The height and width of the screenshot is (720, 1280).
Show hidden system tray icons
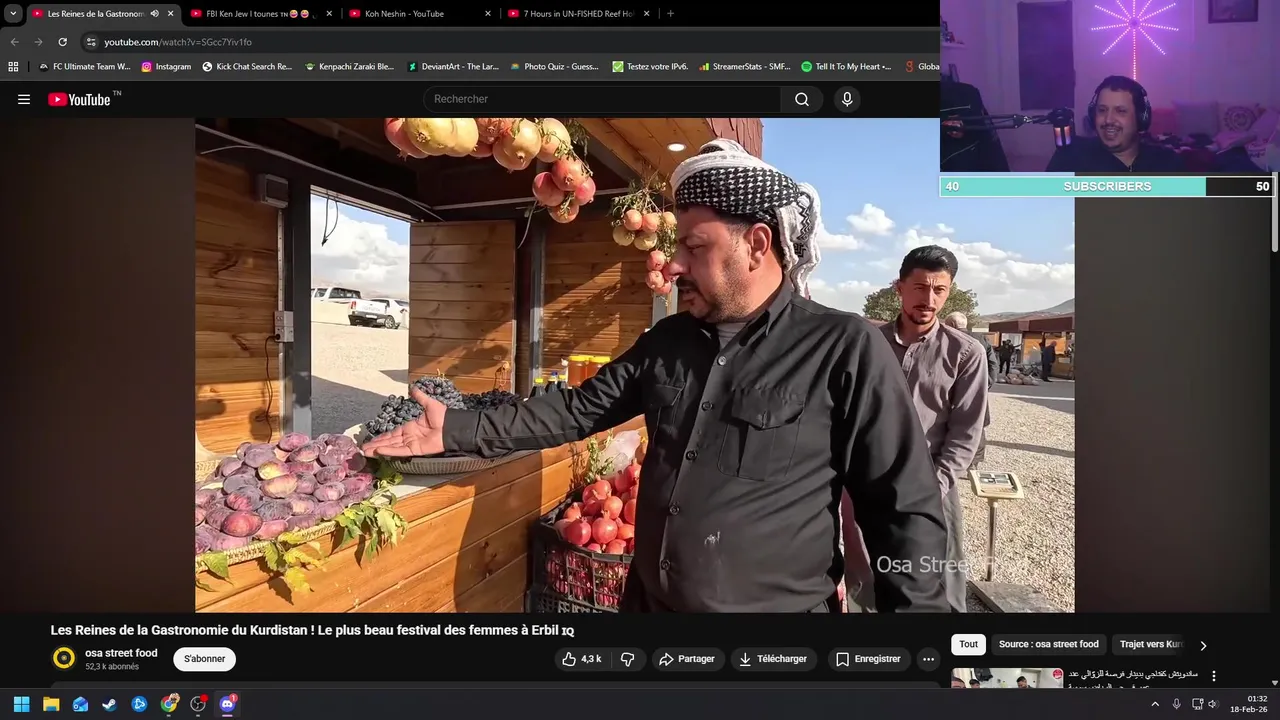coord(1155,704)
